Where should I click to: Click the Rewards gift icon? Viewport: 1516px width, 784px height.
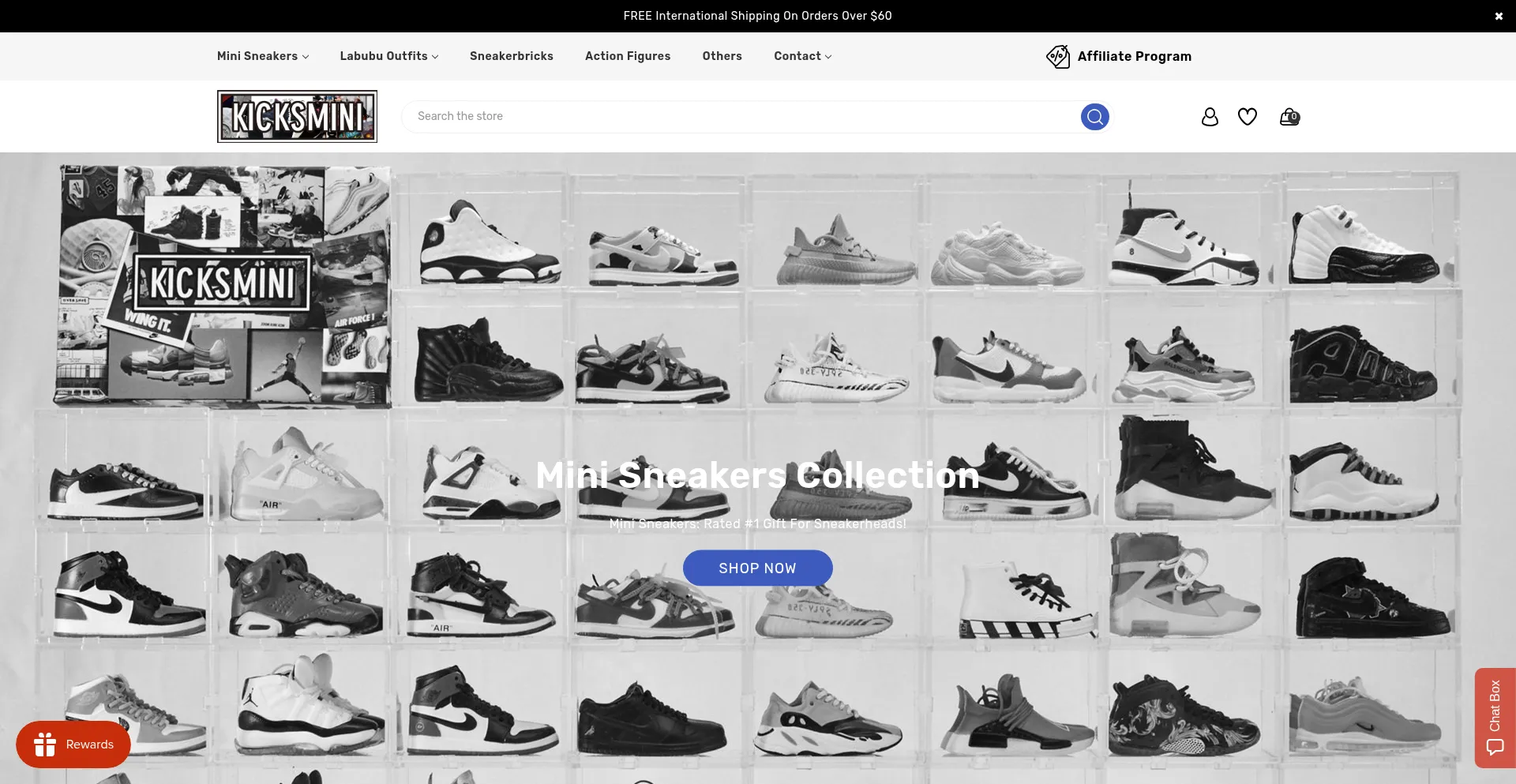coord(45,745)
